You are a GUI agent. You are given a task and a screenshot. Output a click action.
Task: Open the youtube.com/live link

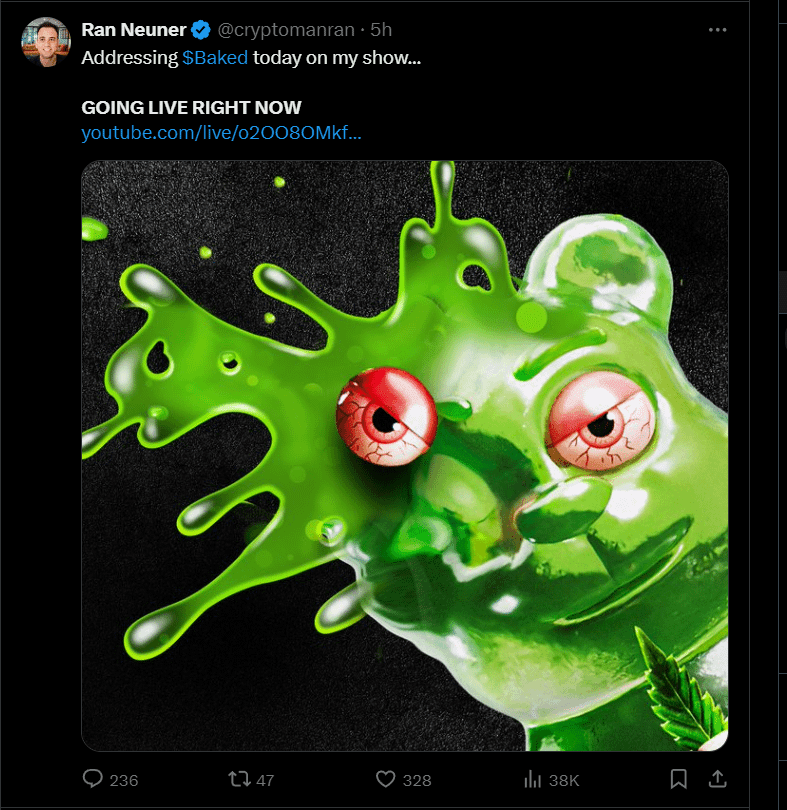(x=221, y=133)
